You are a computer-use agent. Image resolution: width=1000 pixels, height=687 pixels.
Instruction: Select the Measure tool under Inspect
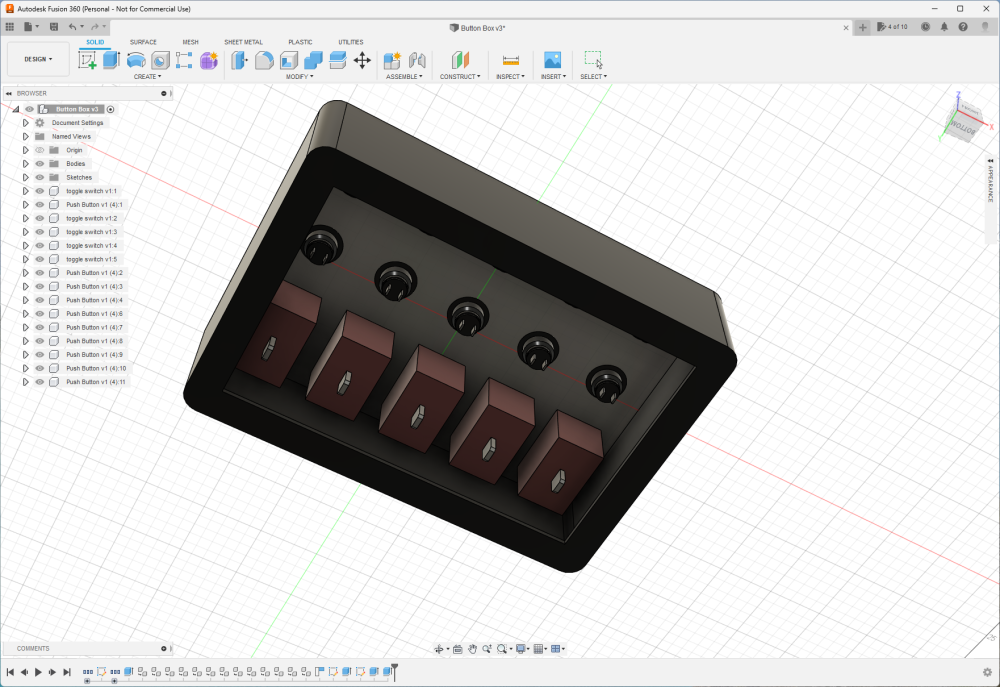click(x=511, y=60)
